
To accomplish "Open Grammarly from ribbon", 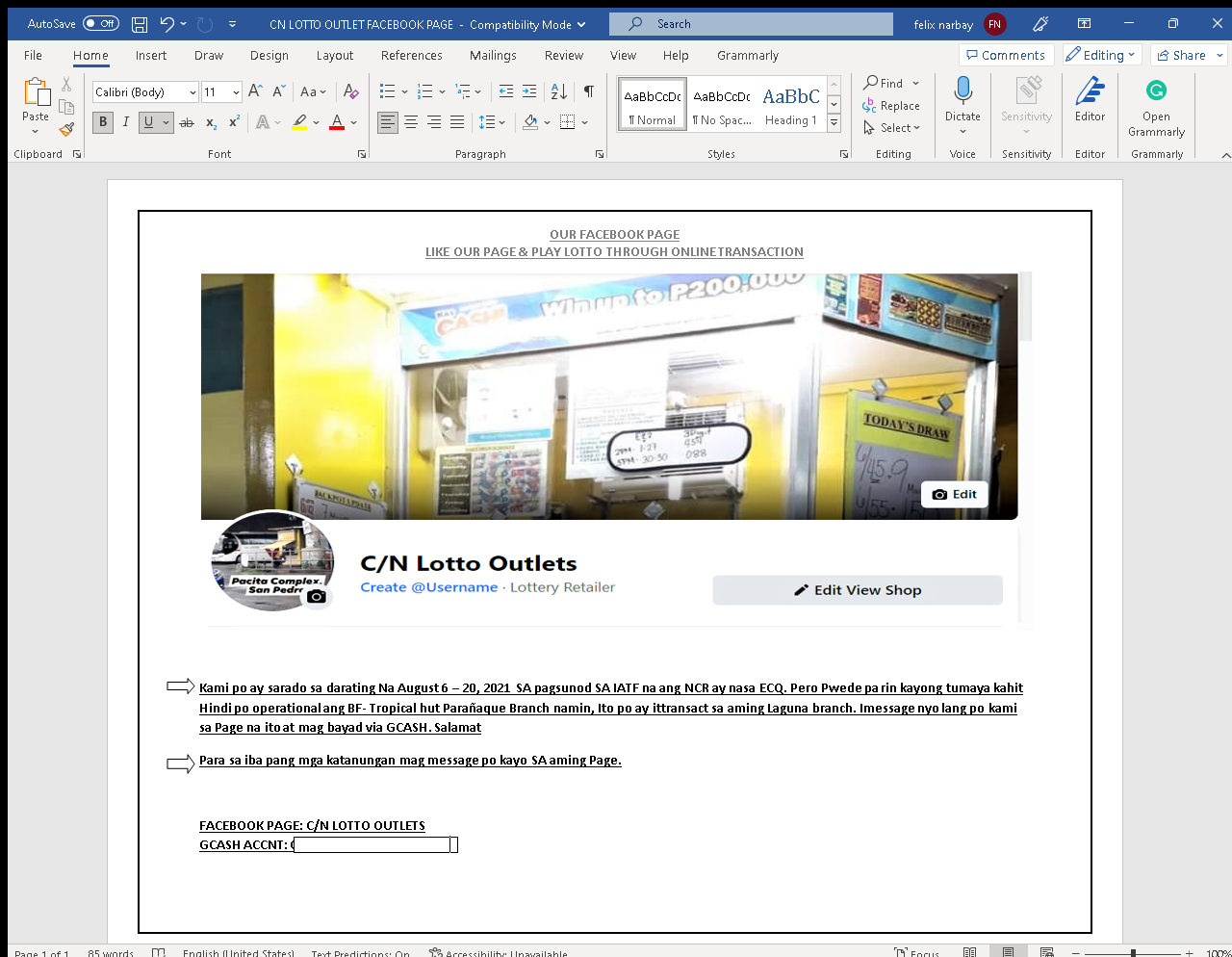I will [x=1156, y=108].
